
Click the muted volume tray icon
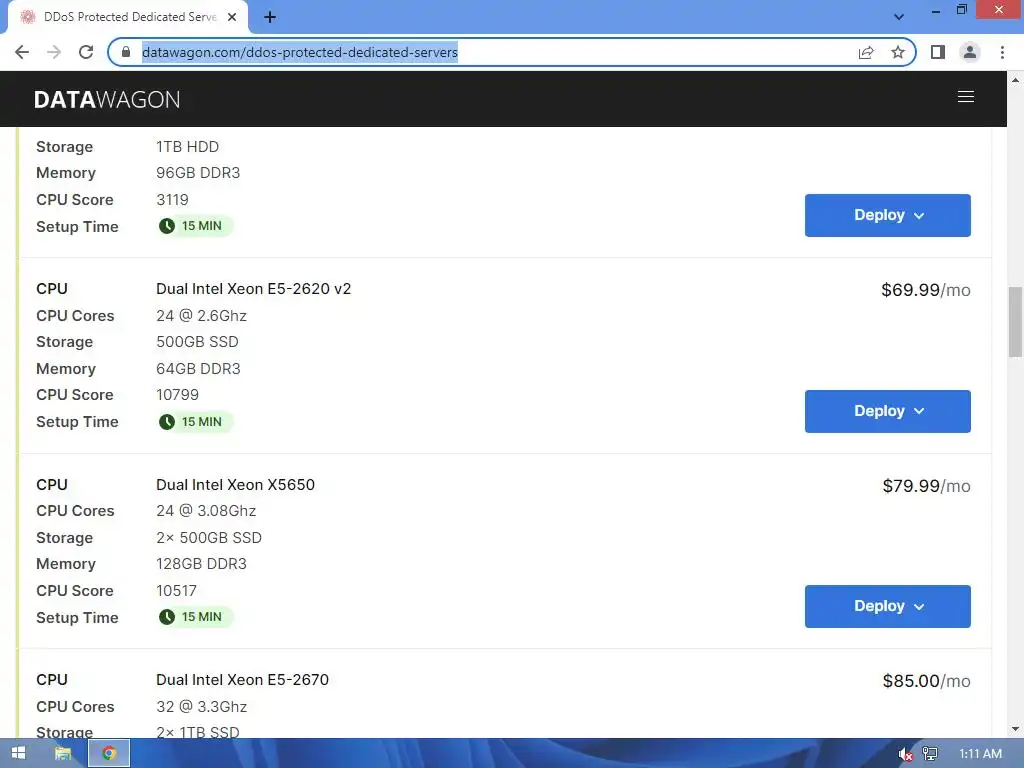pos(905,754)
